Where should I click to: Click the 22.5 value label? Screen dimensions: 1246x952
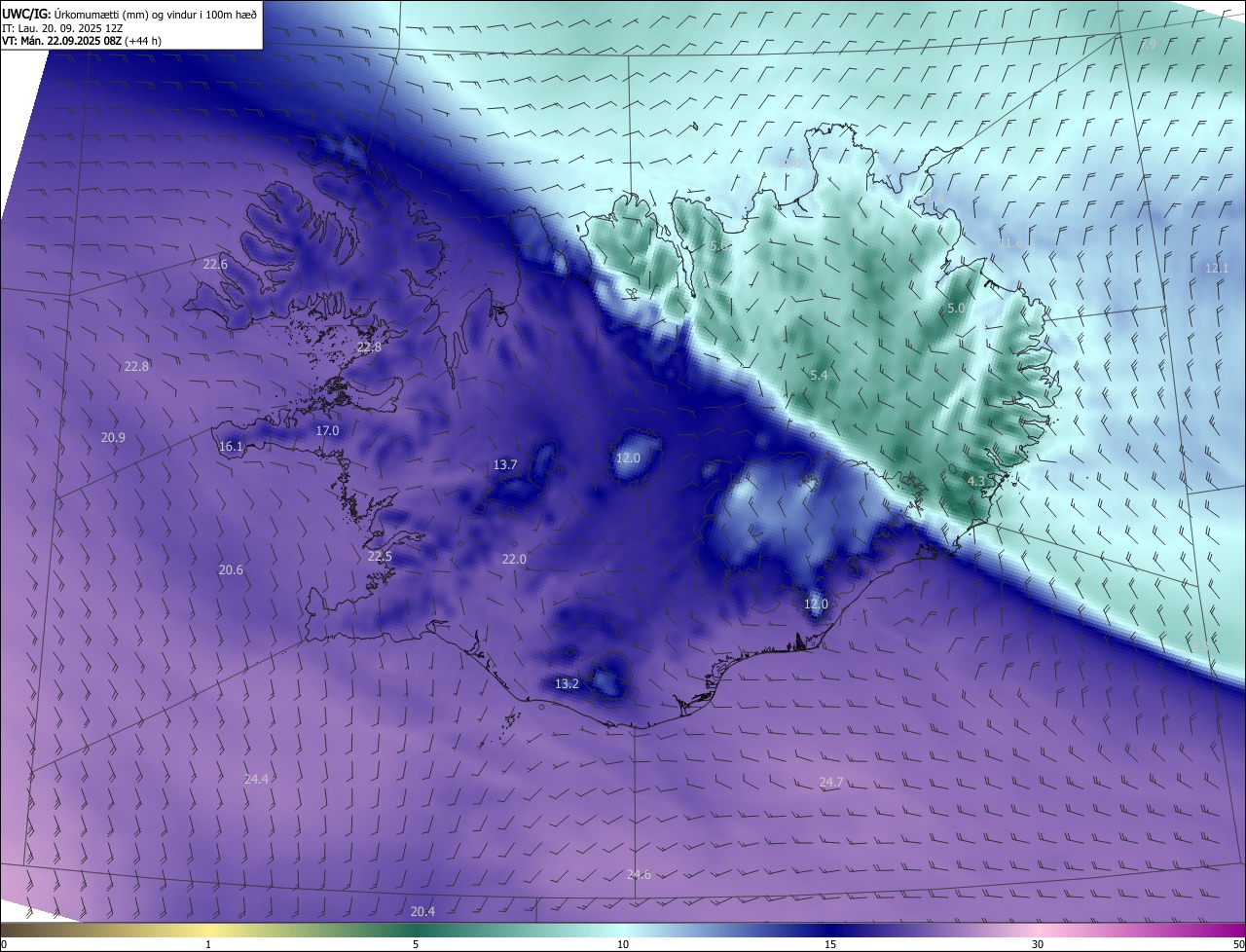[x=380, y=557]
